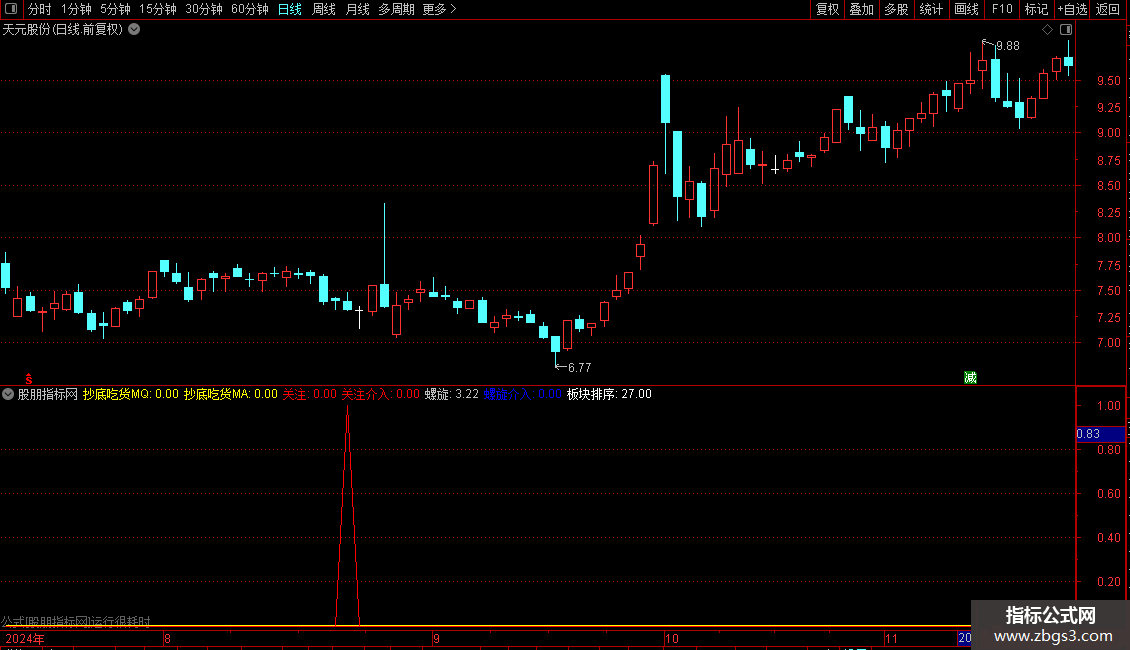Open the 画线 drawing tools
1130x650 pixels.
pos(966,9)
